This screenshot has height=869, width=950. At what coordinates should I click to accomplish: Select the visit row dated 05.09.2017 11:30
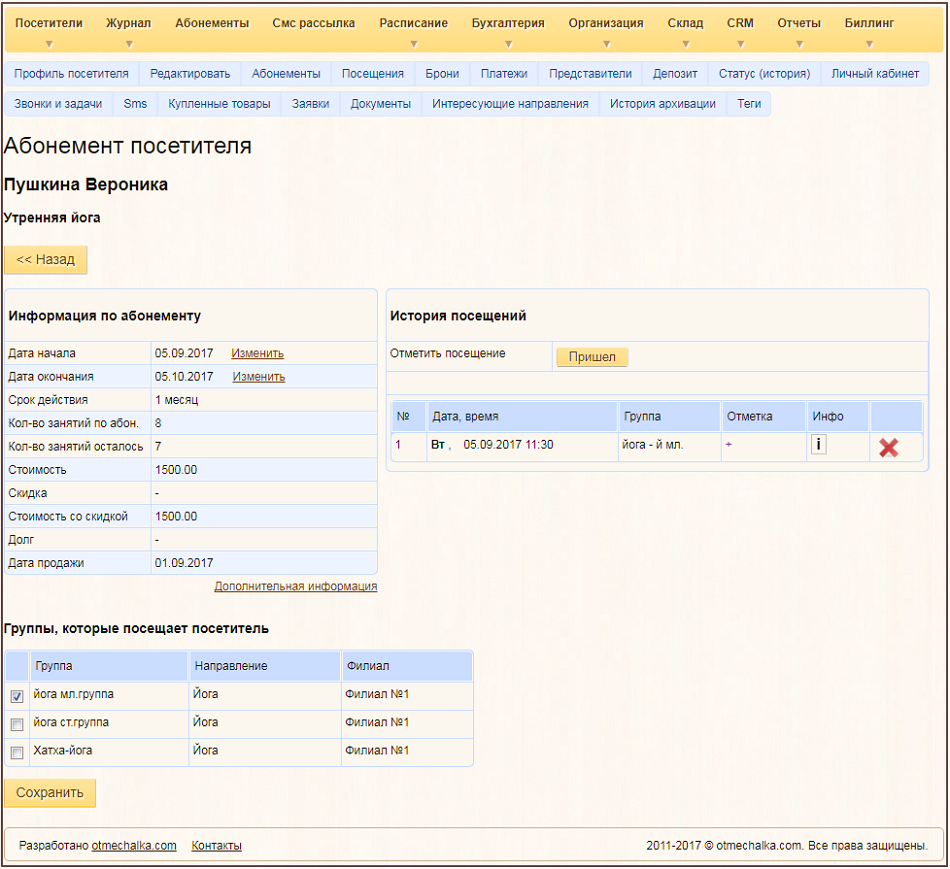point(508,445)
